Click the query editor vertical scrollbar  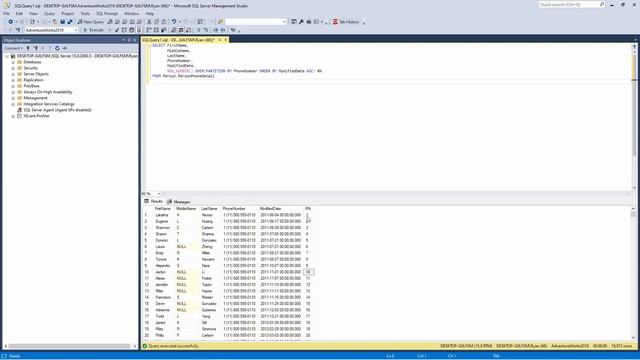(x=634, y=117)
